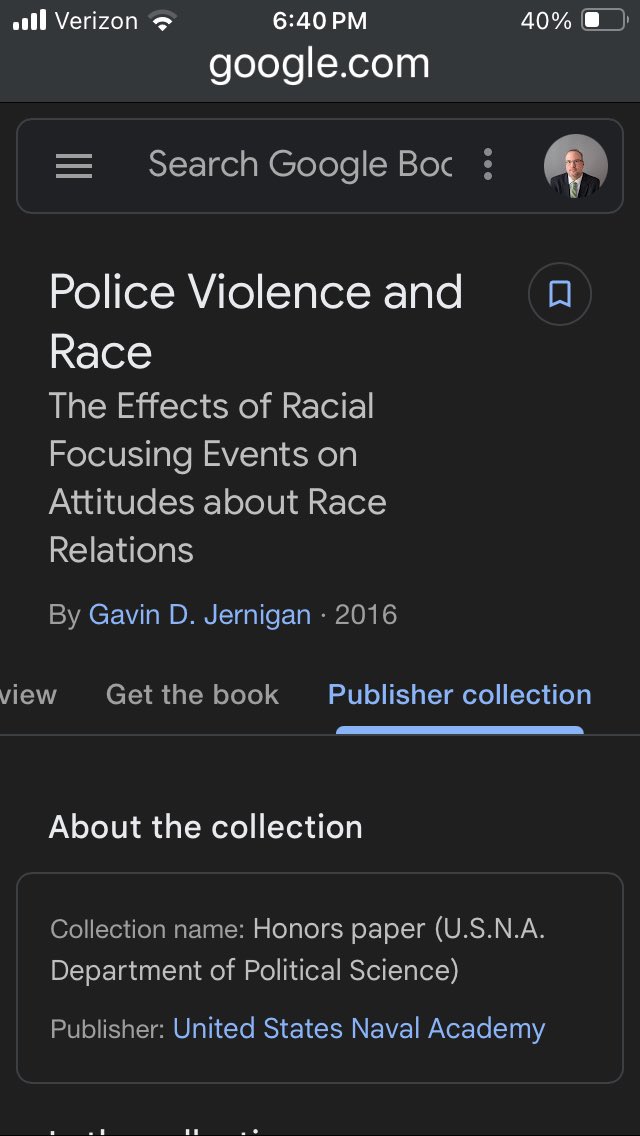Screen dimensions: 640x1136
Task: Tap the Police Violence and Race title
Action: [256, 322]
